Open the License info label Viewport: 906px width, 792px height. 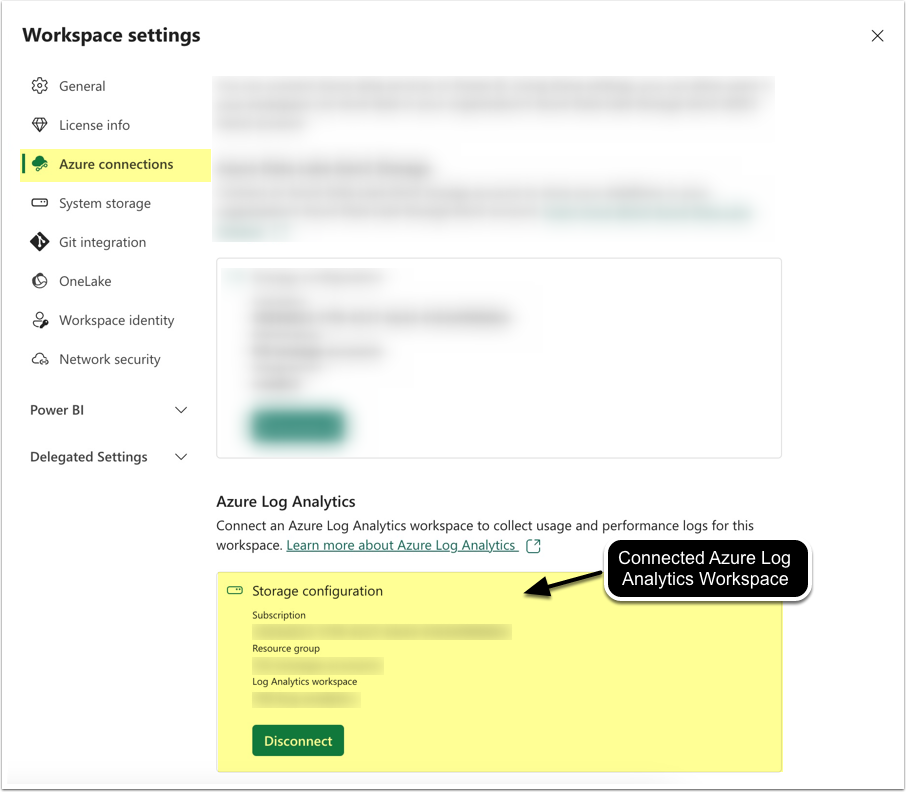pos(94,125)
